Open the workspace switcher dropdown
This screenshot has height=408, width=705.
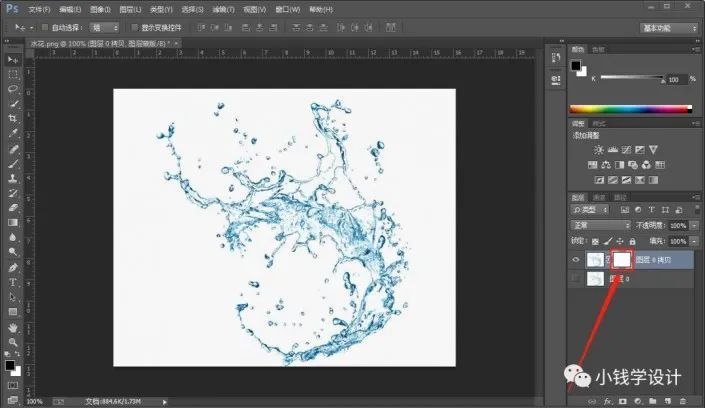[668, 28]
